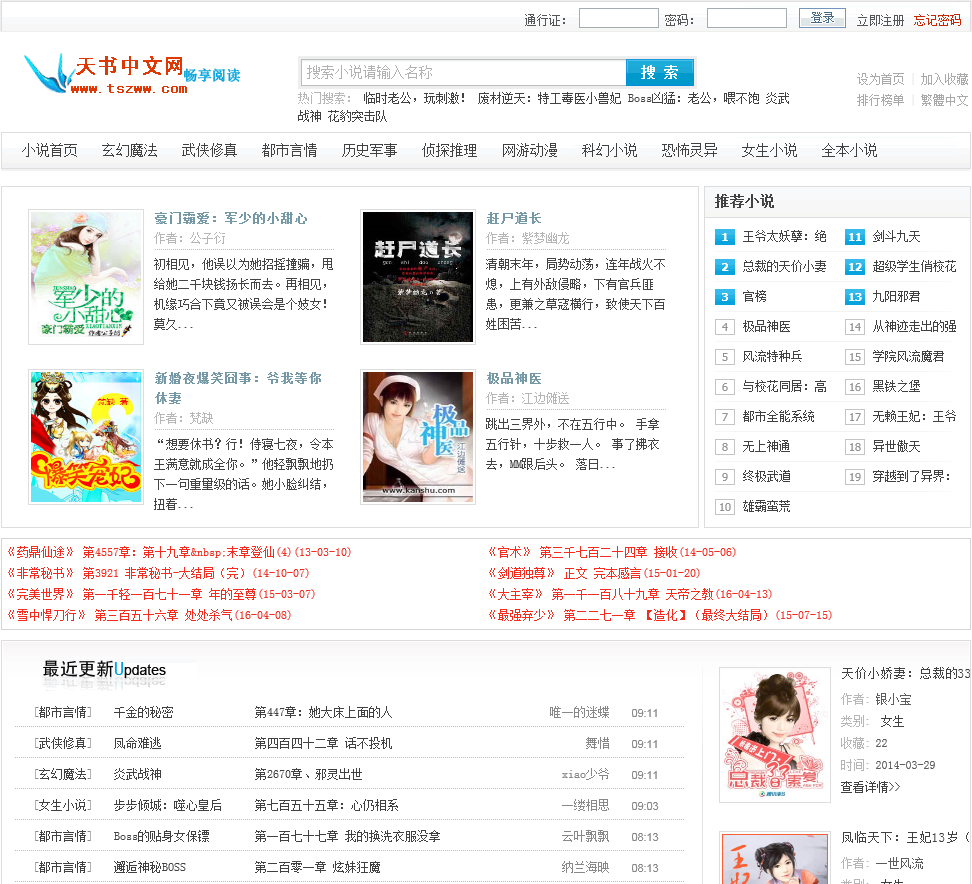Open the 科幻小说 category
972x884 pixels.
tap(609, 151)
